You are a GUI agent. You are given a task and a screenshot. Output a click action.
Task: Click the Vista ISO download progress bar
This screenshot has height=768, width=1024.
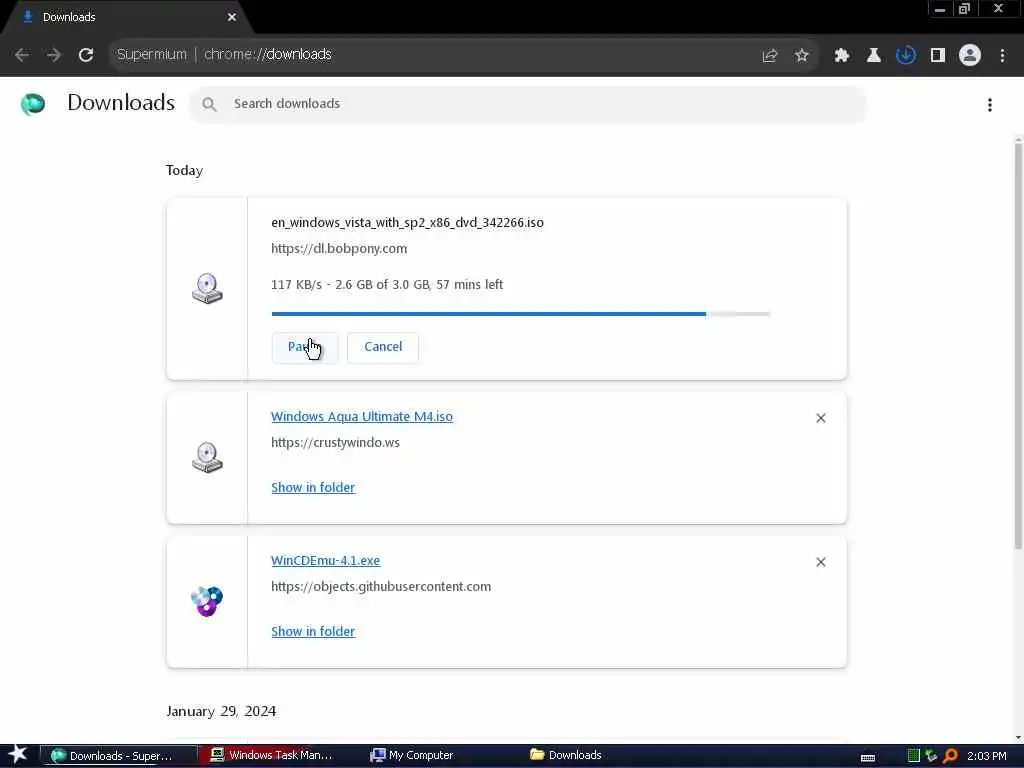coord(520,314)
